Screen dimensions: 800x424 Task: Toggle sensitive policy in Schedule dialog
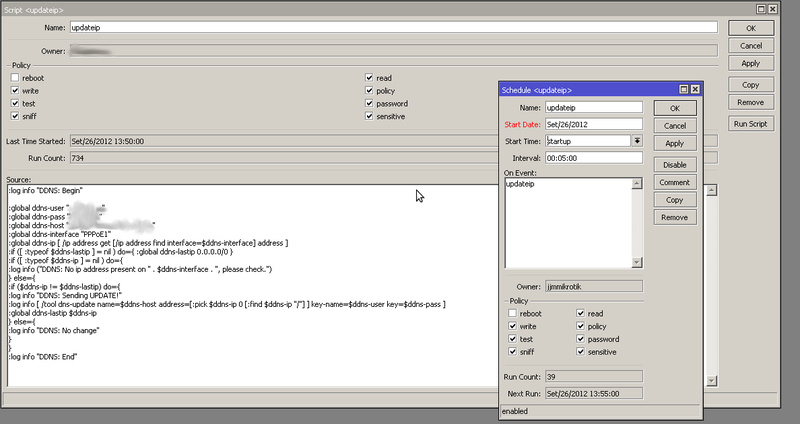(581, 352)
